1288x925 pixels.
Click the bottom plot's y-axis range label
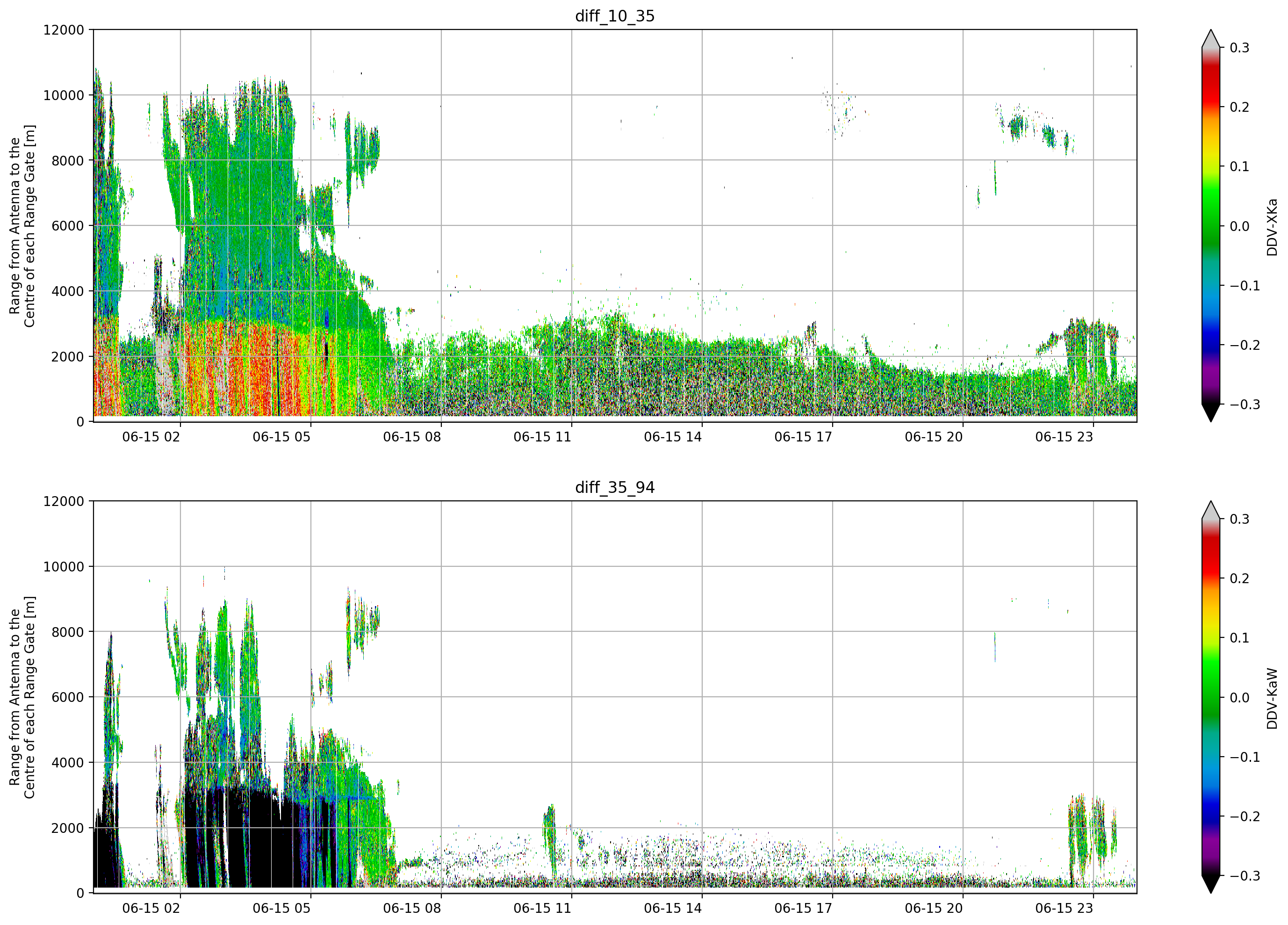pyautogui.click(x=22, y=697)
